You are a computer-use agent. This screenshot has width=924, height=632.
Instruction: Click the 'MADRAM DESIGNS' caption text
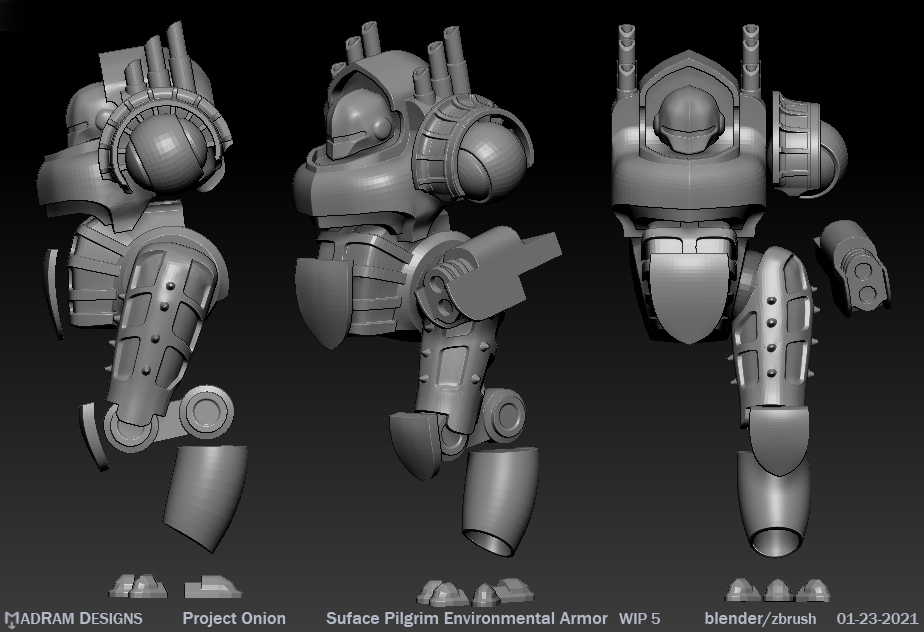tap(80, 619)
